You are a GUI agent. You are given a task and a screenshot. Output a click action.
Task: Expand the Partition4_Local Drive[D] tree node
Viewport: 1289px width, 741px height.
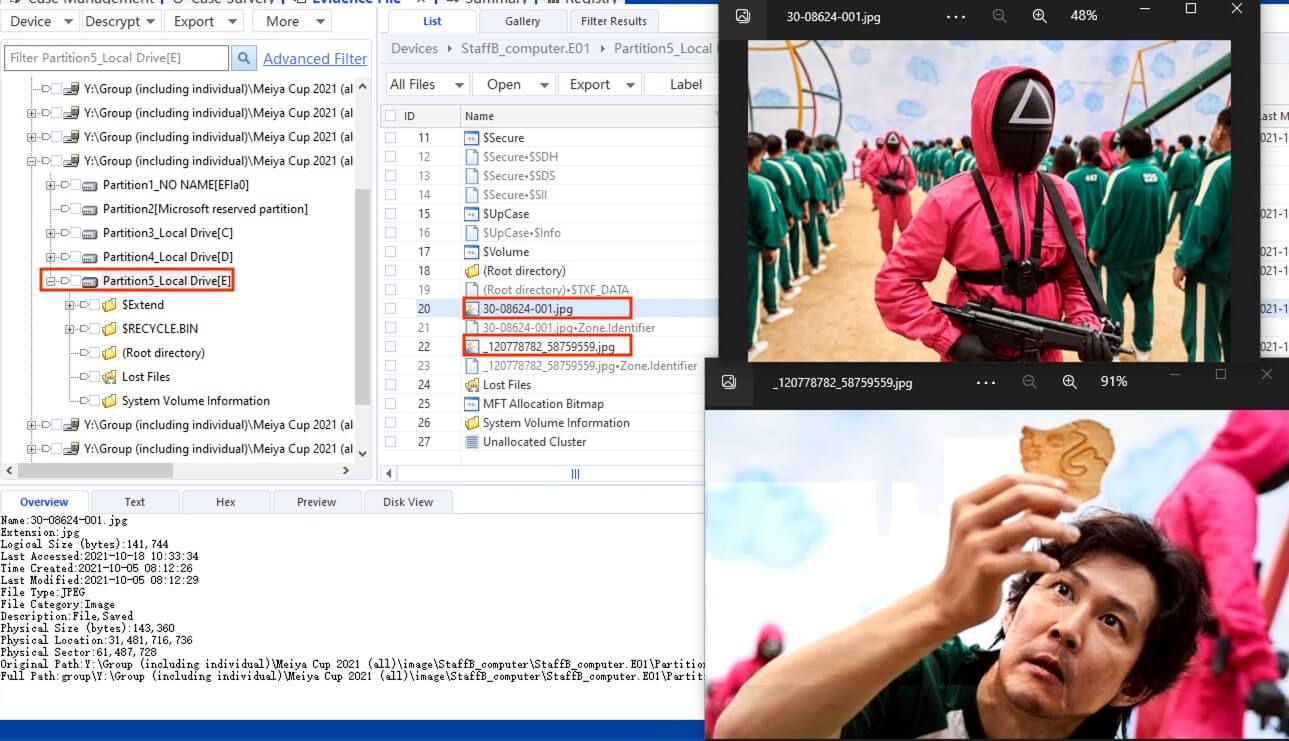(50, 257)
